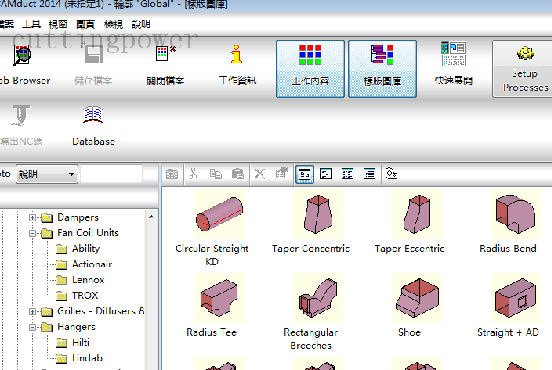Switch to the details view mode
This screenshot has width=552, height=370.
(x=369, y=174)
